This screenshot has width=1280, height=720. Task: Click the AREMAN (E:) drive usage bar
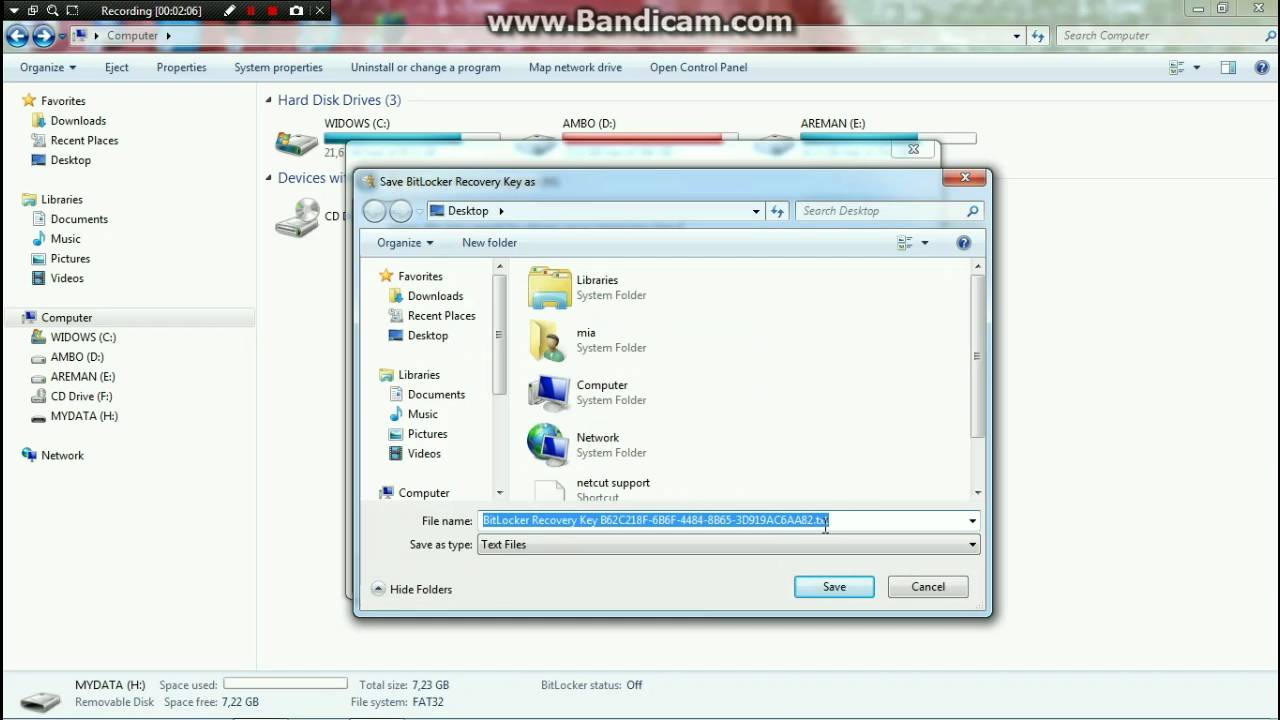coord(888,138)
